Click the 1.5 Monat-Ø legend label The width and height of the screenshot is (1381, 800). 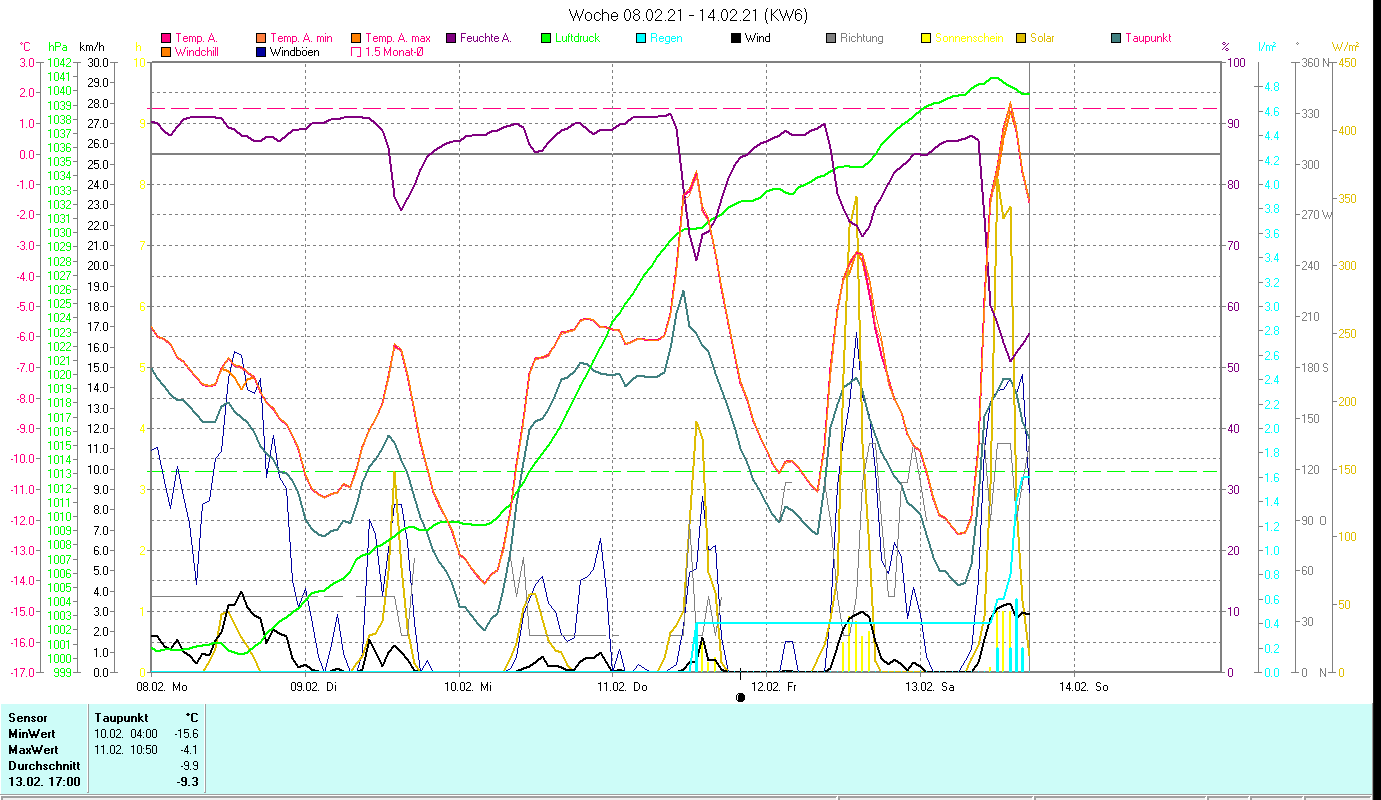pos(394,51)
